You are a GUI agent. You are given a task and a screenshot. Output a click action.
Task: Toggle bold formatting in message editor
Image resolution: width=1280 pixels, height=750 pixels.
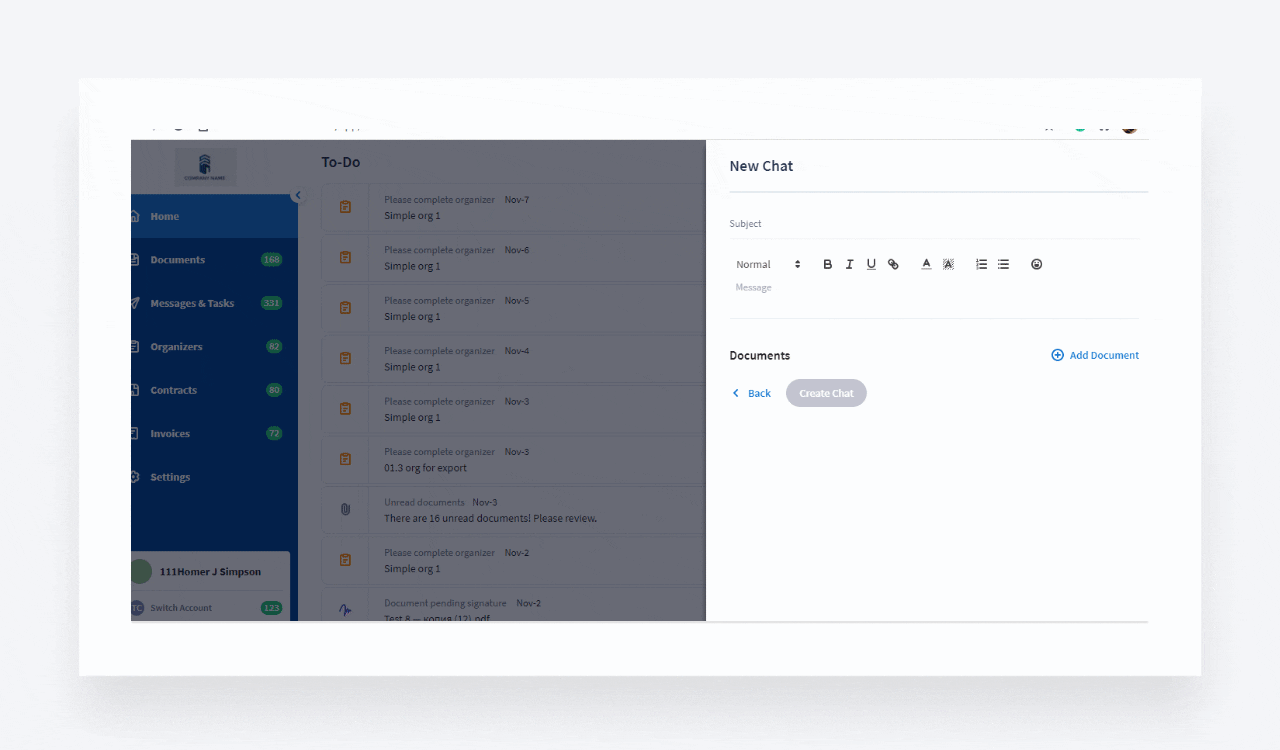[x=827, y=264]
